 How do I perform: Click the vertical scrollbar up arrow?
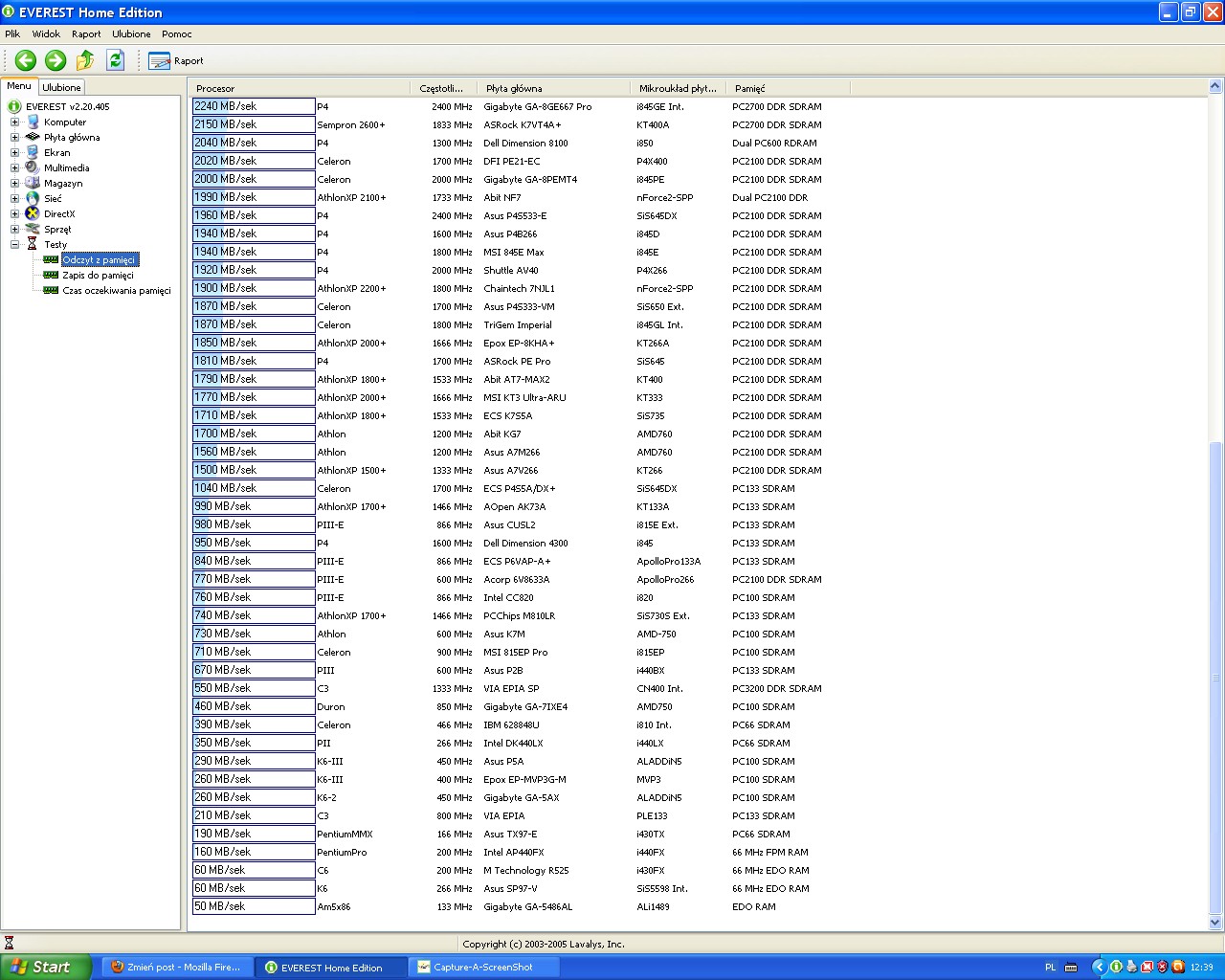click(x=1215, y=87)
